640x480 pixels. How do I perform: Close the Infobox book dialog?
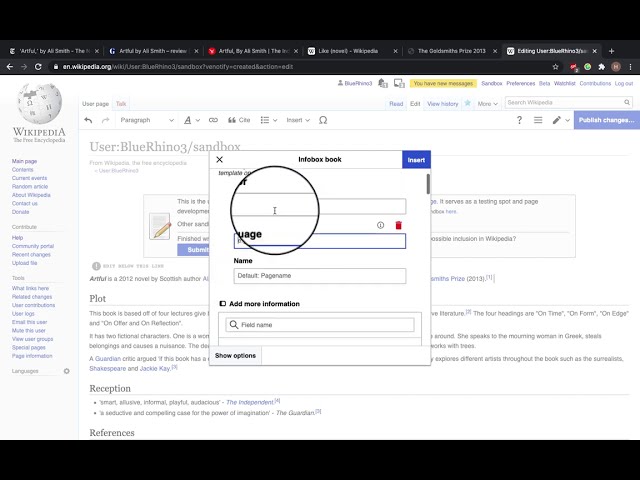click(x=220, y=160)
